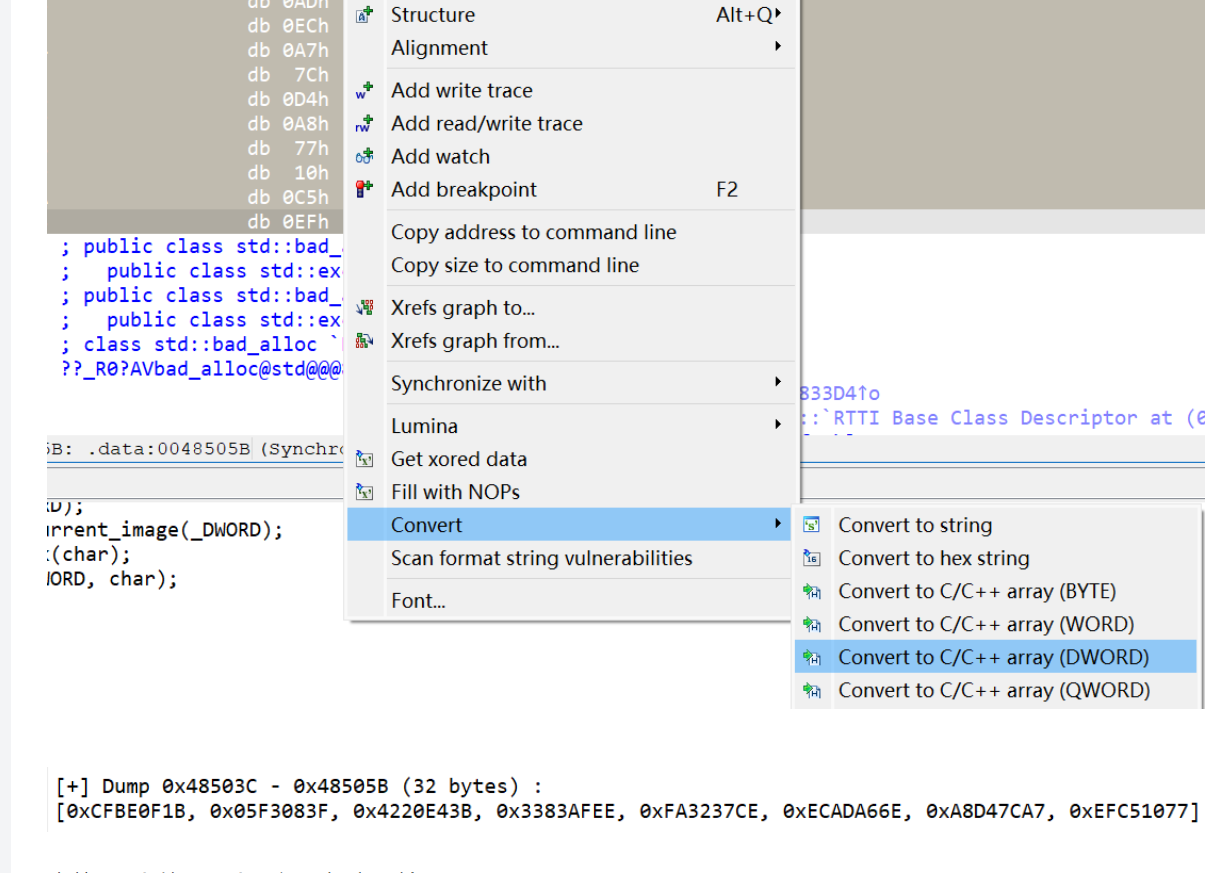Choose Convert to C/C++ array (DWORD)

click(x=993, y=657)
